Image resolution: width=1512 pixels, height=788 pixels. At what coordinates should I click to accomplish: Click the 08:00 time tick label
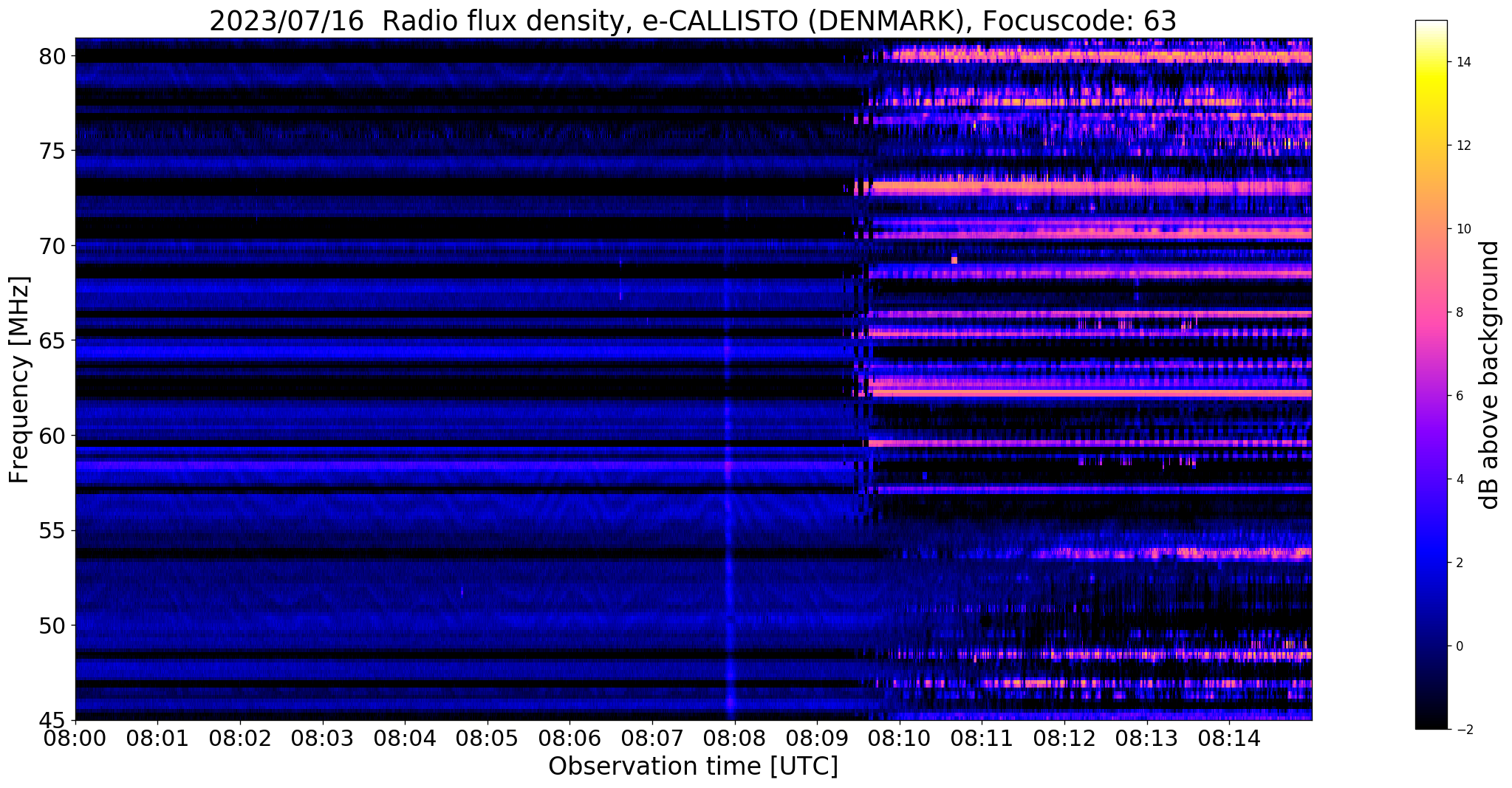[x=75, y=737]
